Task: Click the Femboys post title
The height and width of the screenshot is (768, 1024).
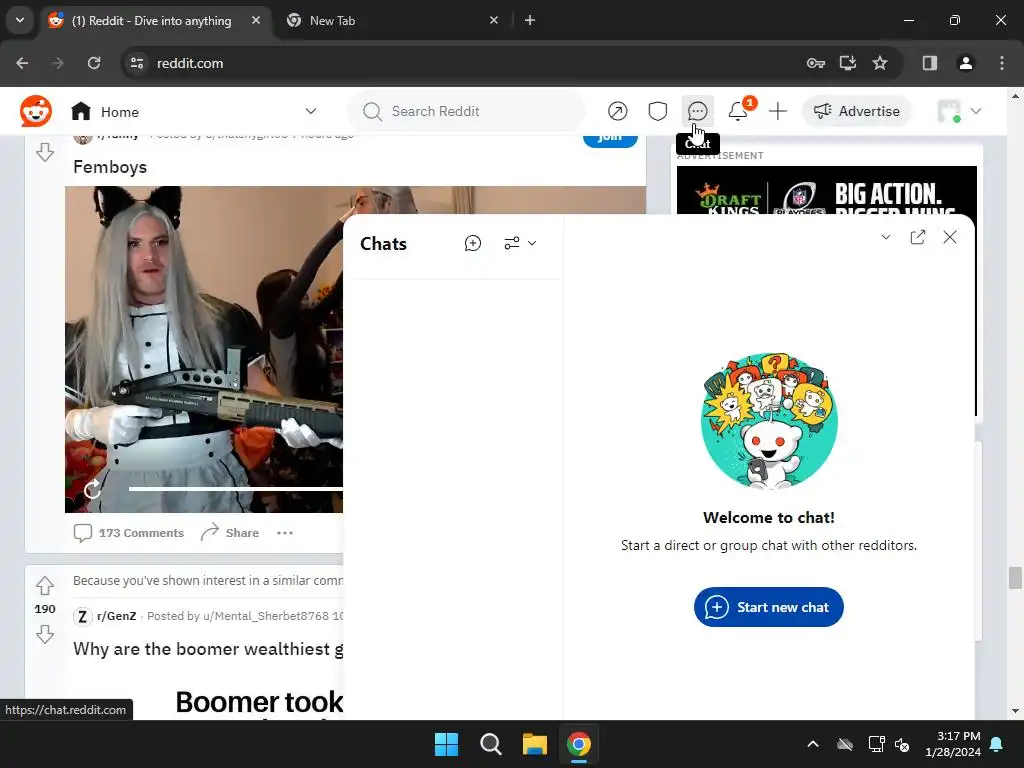Action: (x=110, y=167)
